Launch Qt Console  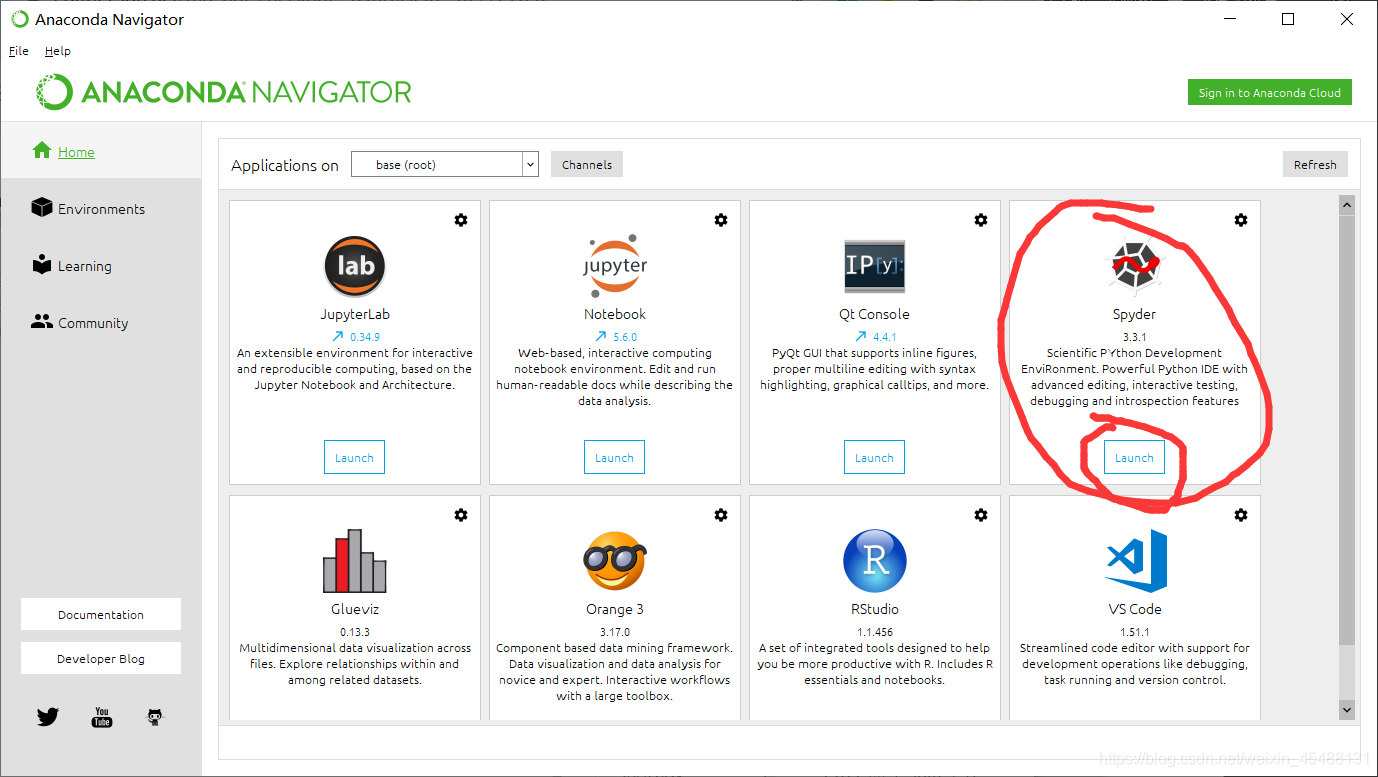[x=875, y=457]
